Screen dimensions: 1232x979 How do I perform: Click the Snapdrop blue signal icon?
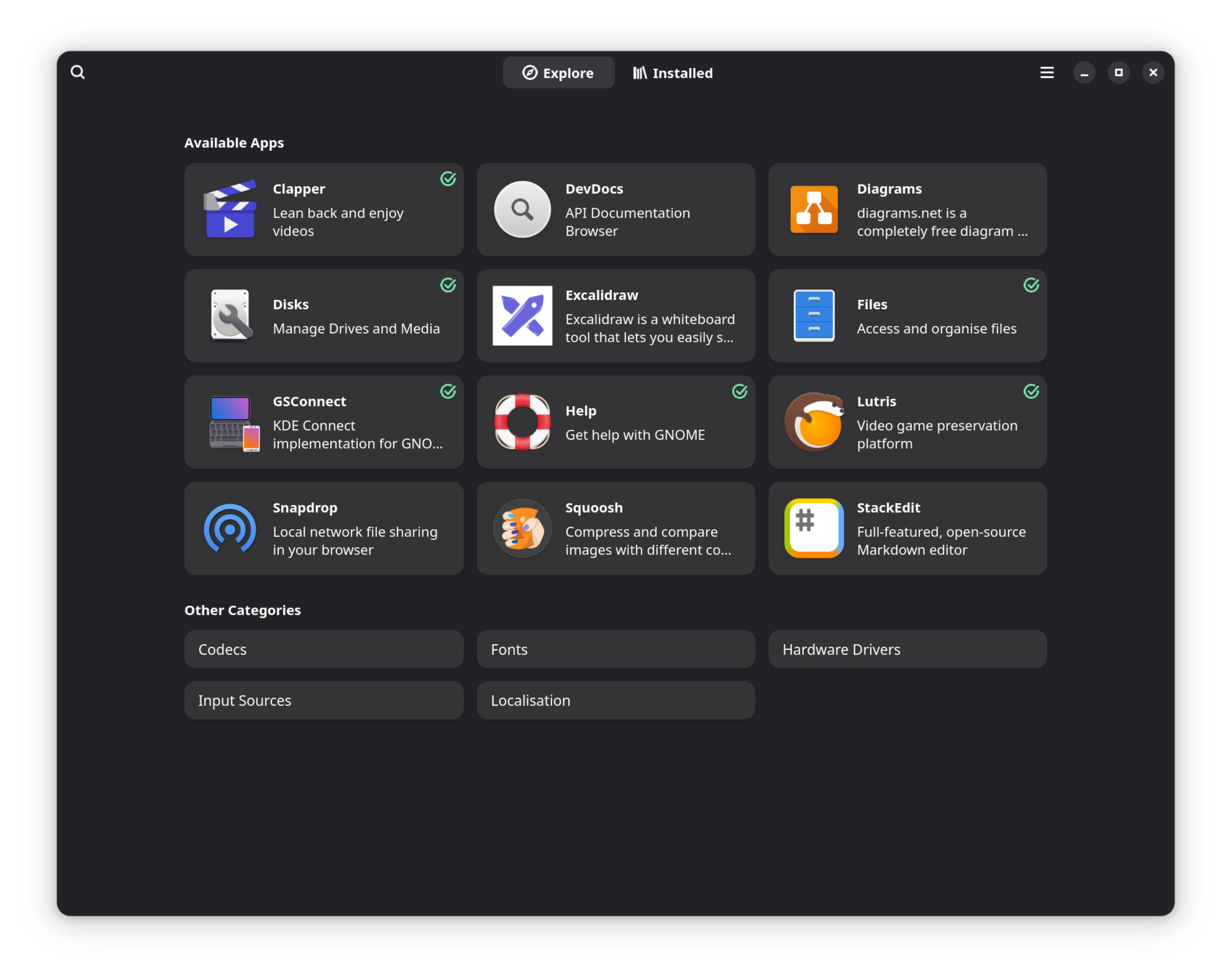[x=230, y=528]
